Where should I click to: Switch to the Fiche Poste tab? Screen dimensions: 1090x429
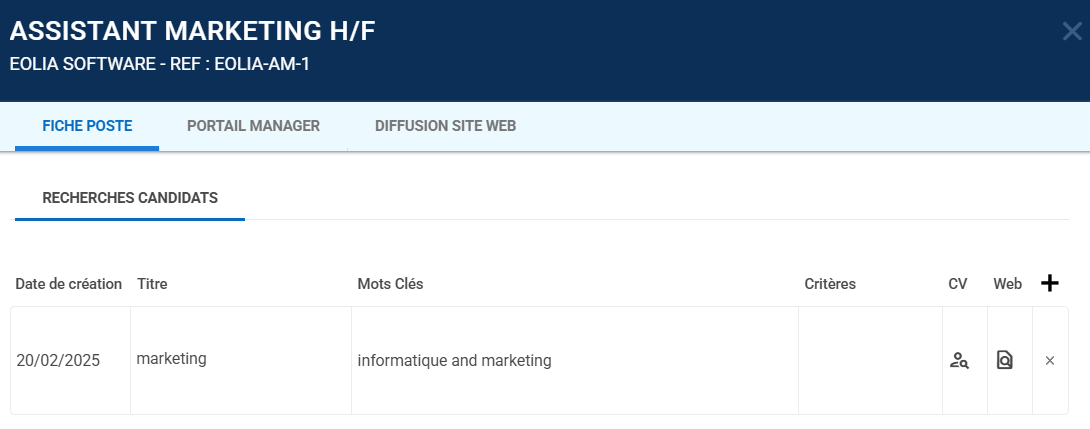pyautogui.click(x=87, y=126)
